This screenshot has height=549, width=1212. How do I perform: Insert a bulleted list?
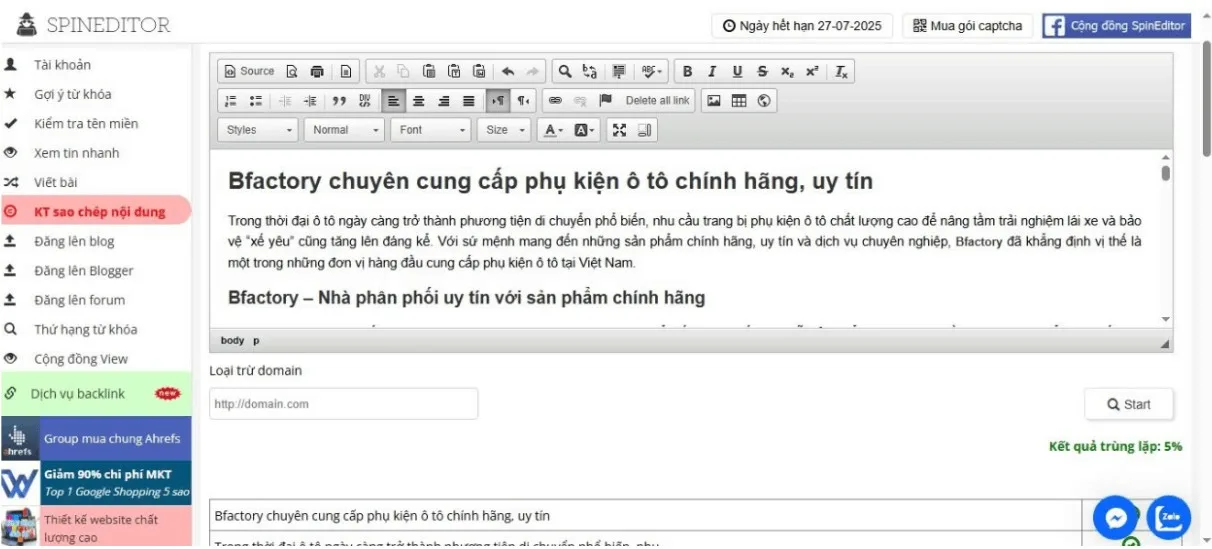(255, 100)
